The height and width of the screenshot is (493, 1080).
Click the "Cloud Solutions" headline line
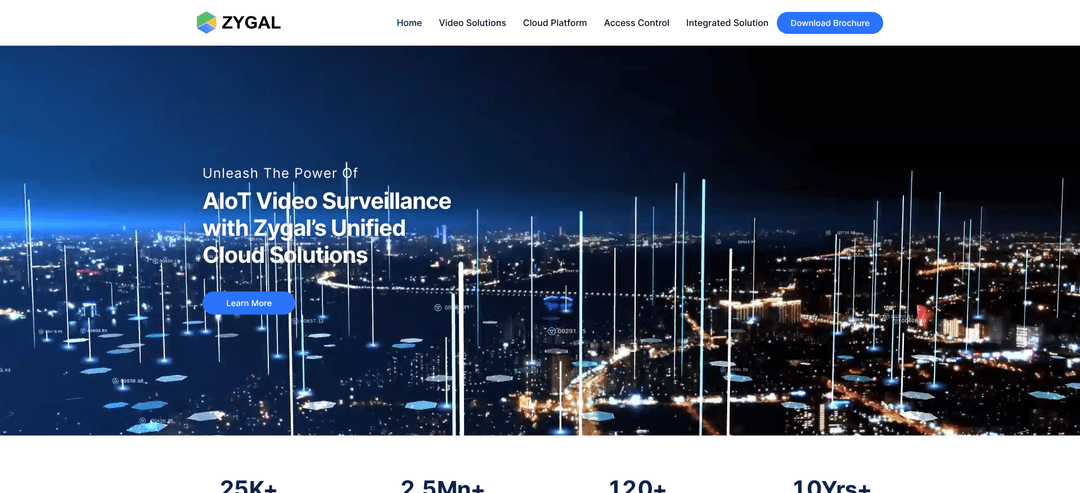click(x=285, y=255)
